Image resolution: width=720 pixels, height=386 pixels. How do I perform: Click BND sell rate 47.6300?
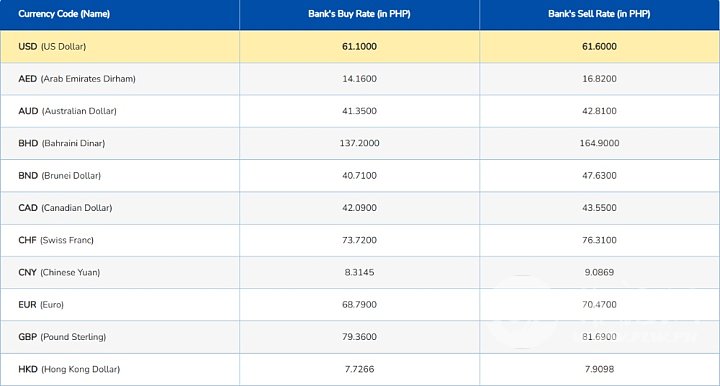(599, 175)
